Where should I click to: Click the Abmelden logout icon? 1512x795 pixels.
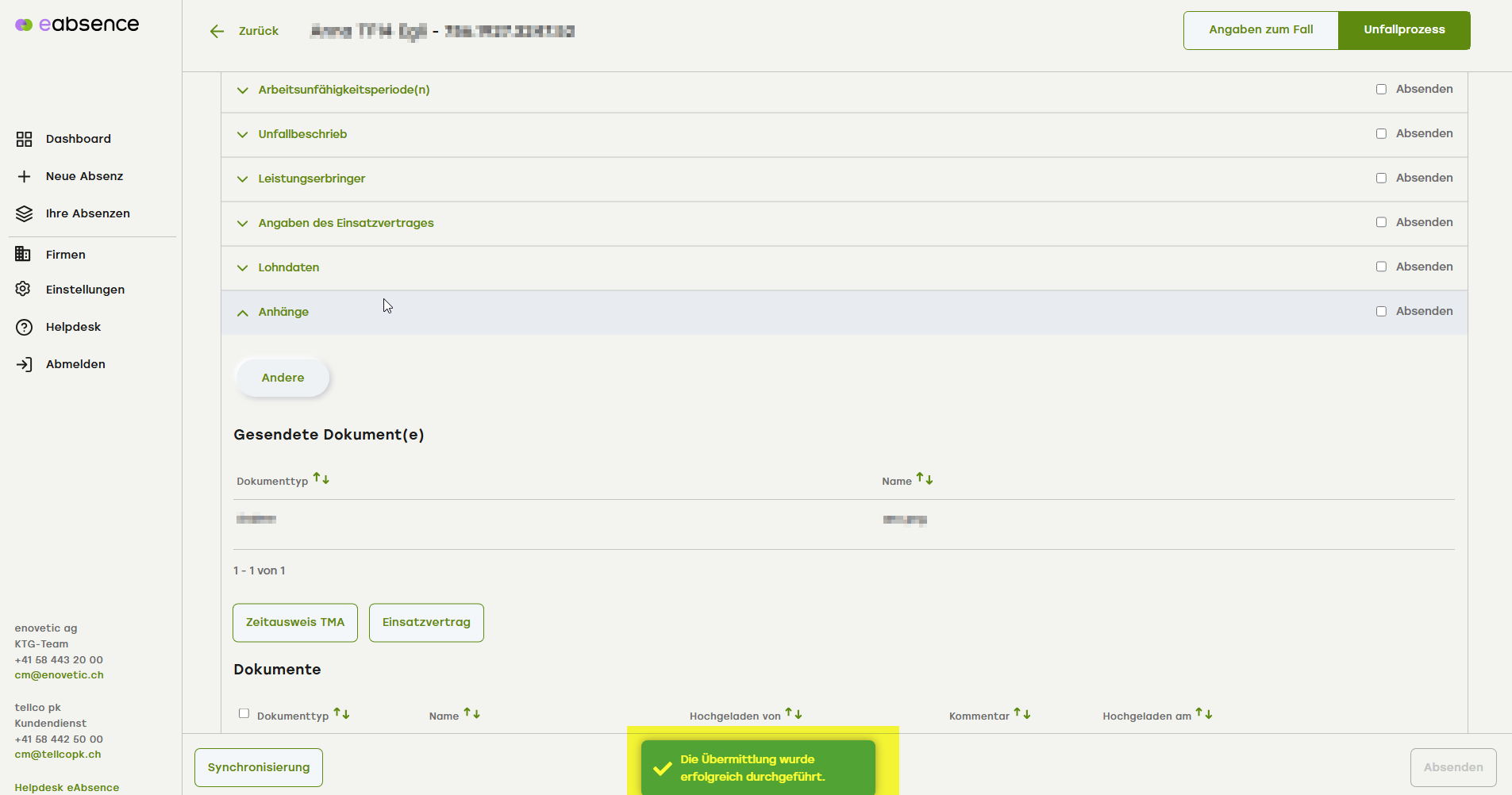tap(24, 364)
